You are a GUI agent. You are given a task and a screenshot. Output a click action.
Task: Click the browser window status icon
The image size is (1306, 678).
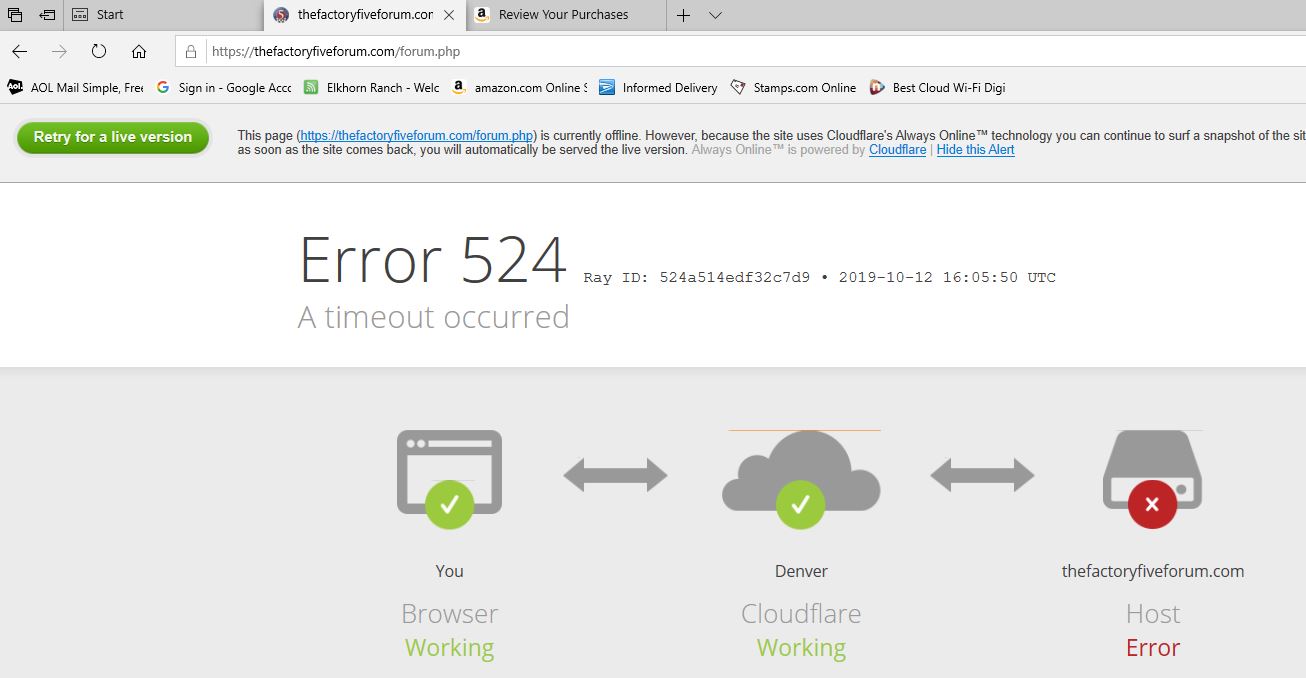pyautogui.click(x=449, y=479)
